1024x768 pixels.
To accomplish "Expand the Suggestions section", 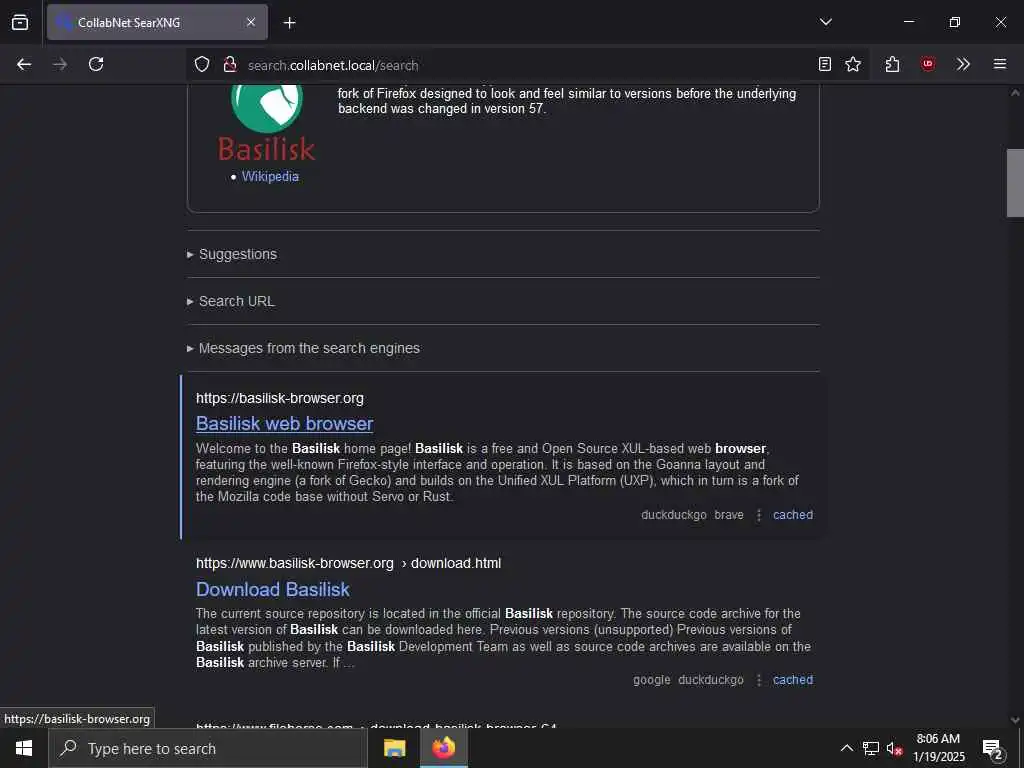I will [238, 254].
